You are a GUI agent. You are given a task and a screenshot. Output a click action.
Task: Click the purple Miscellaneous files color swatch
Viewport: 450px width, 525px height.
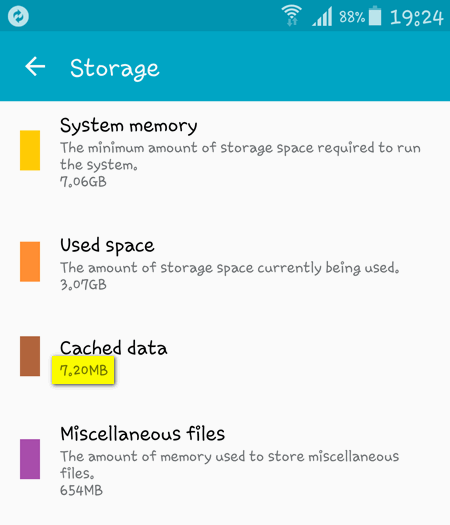(30, 459)
